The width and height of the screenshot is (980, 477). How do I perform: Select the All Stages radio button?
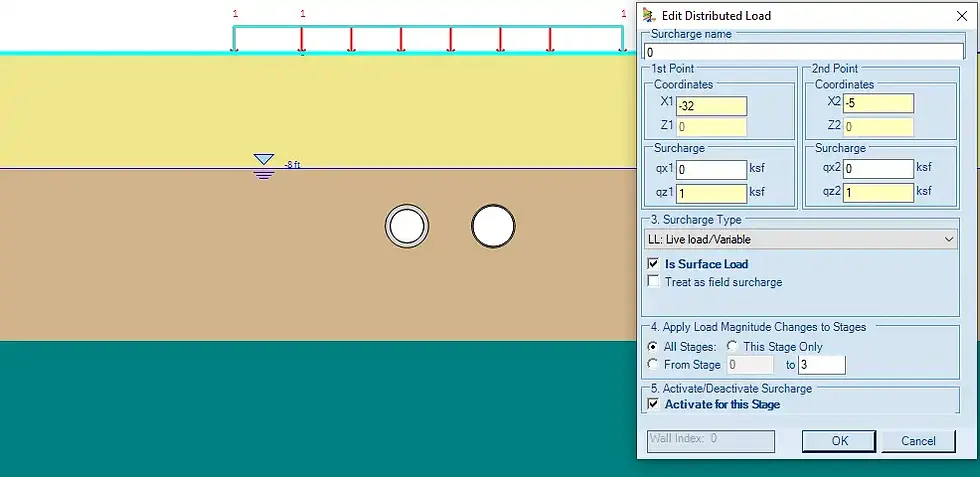coord(652,346)
